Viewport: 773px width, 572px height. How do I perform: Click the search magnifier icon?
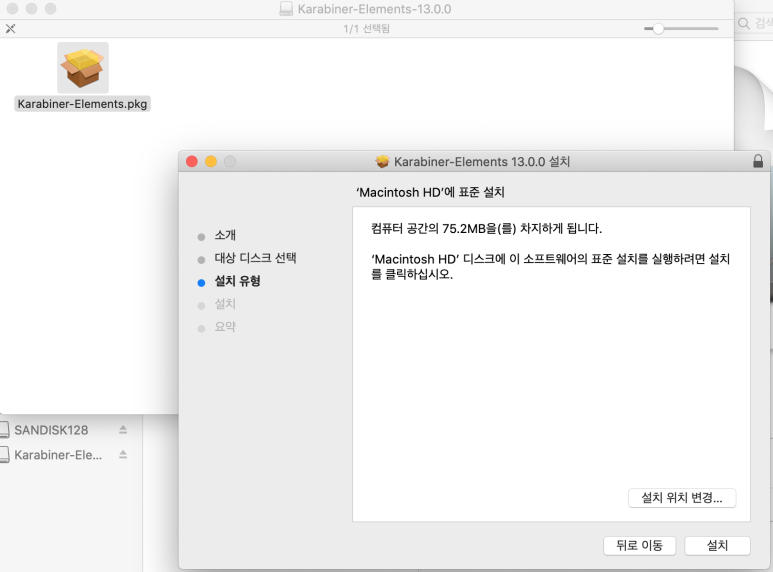point(743,23)
